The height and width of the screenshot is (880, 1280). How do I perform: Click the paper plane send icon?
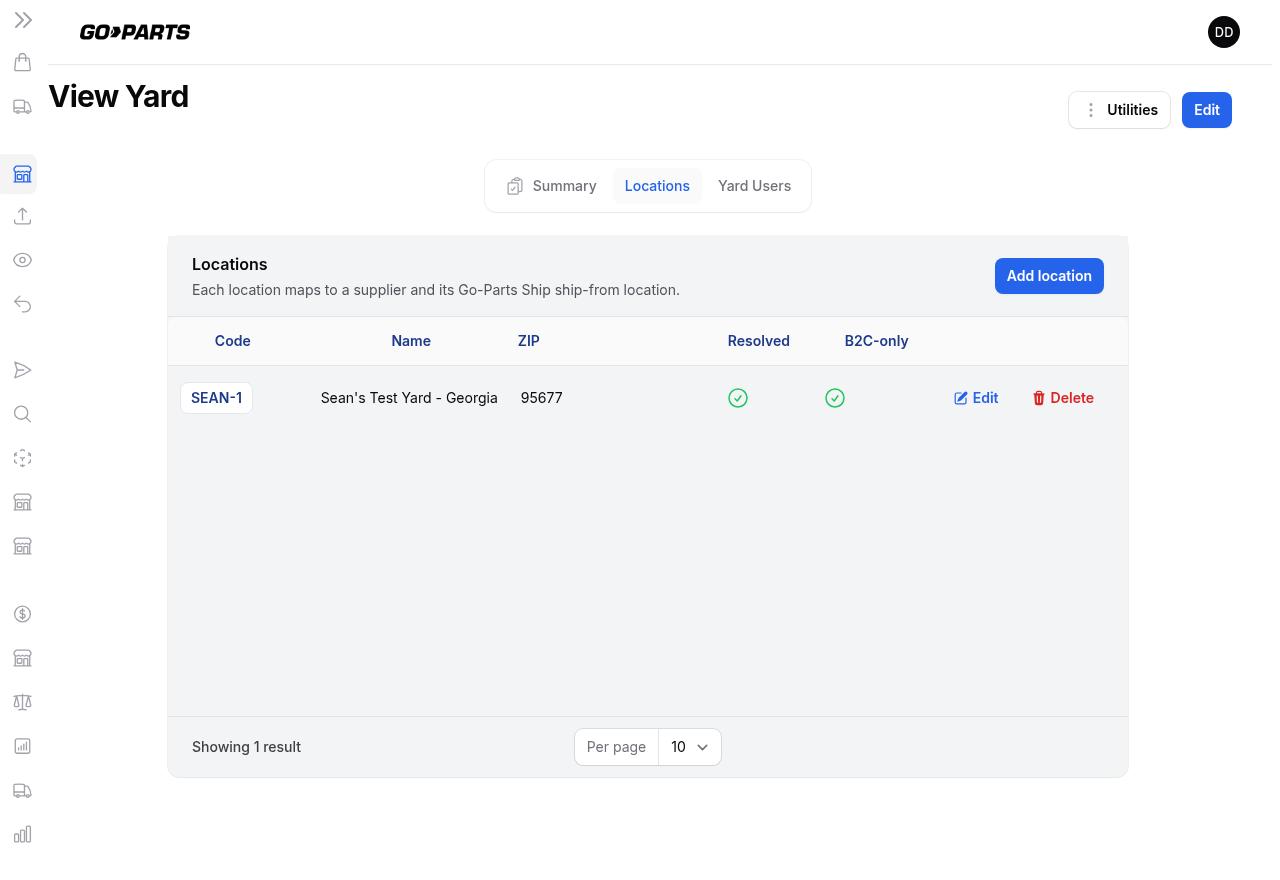tap(23, 370)
